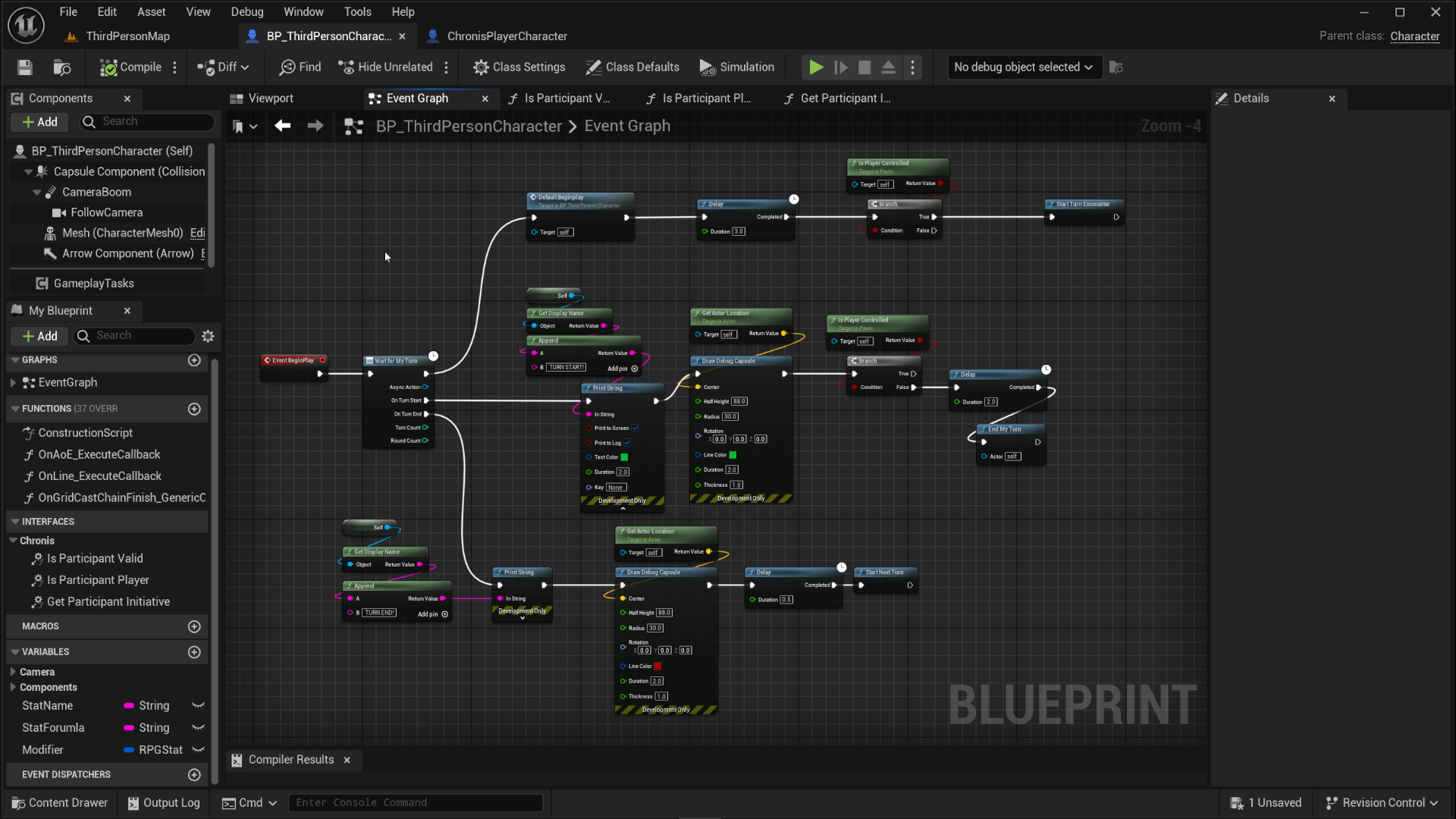Click the console command input field
This screenshot has width=1456, height=819.
tap(416, 802)
